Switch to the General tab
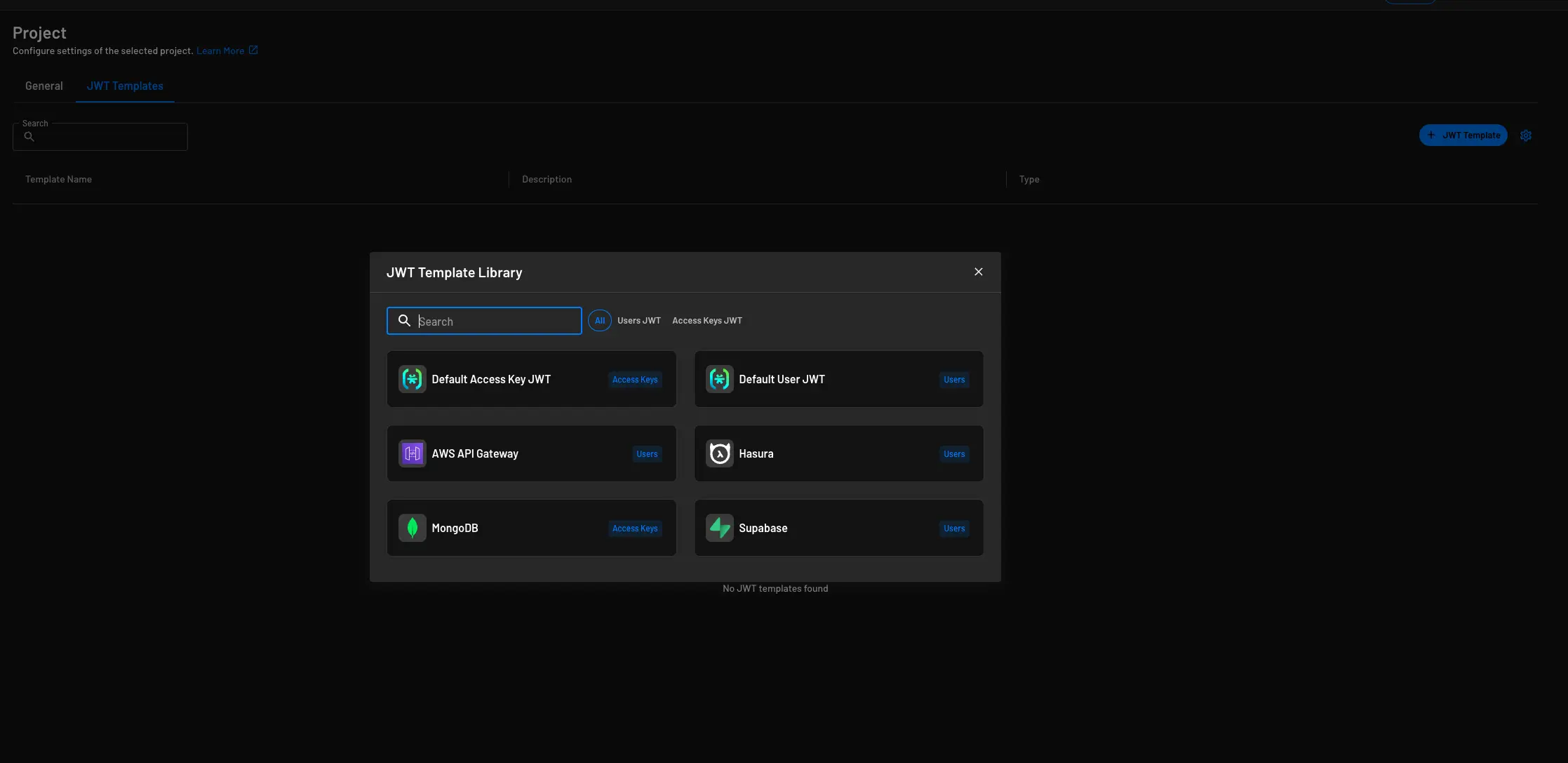The width and height of the screenshot is (1568, 763). 44,86
